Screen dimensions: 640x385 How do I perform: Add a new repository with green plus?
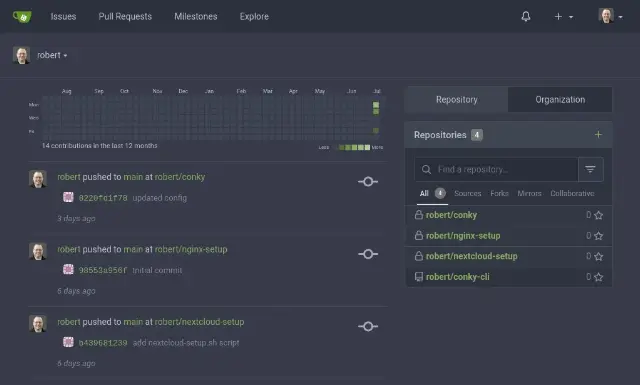[598, 135]
